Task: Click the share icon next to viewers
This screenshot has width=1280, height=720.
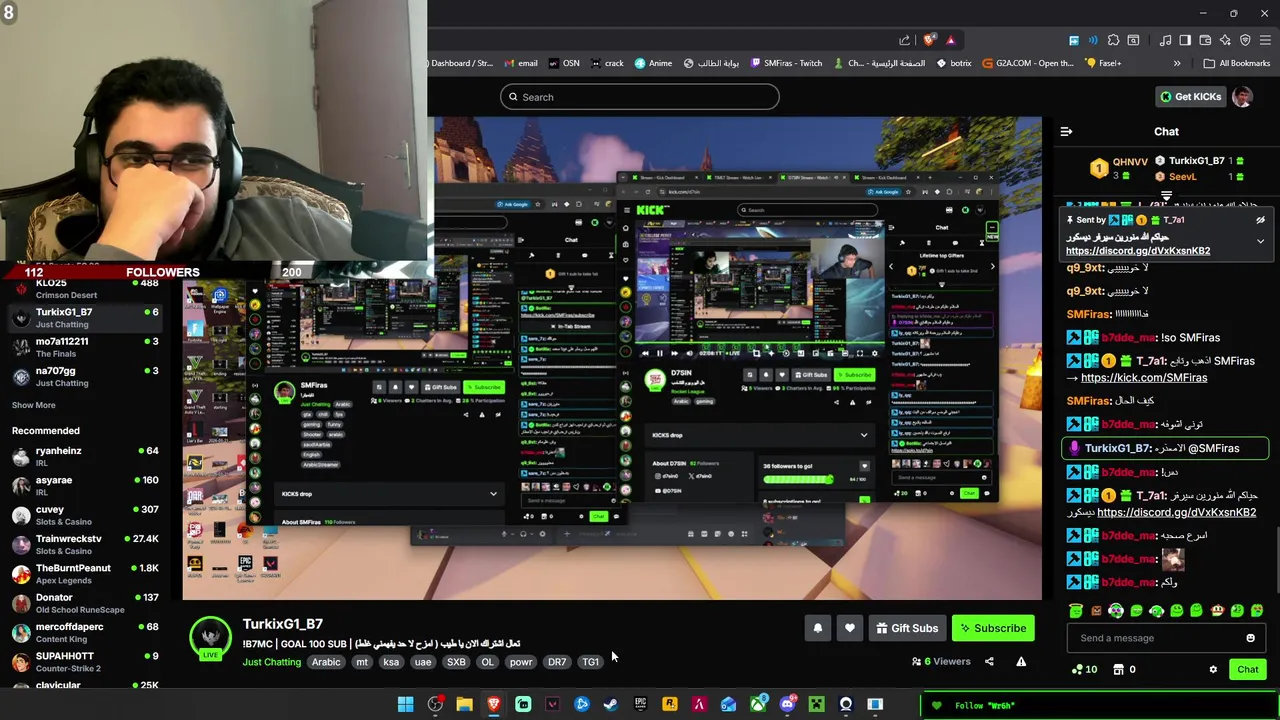Action: coord(989,661)
